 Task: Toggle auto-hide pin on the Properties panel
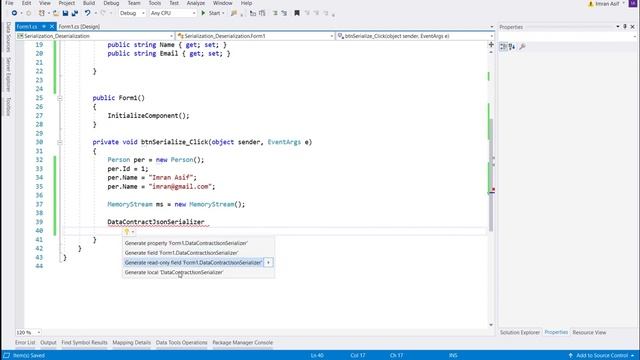pos(625,27)
